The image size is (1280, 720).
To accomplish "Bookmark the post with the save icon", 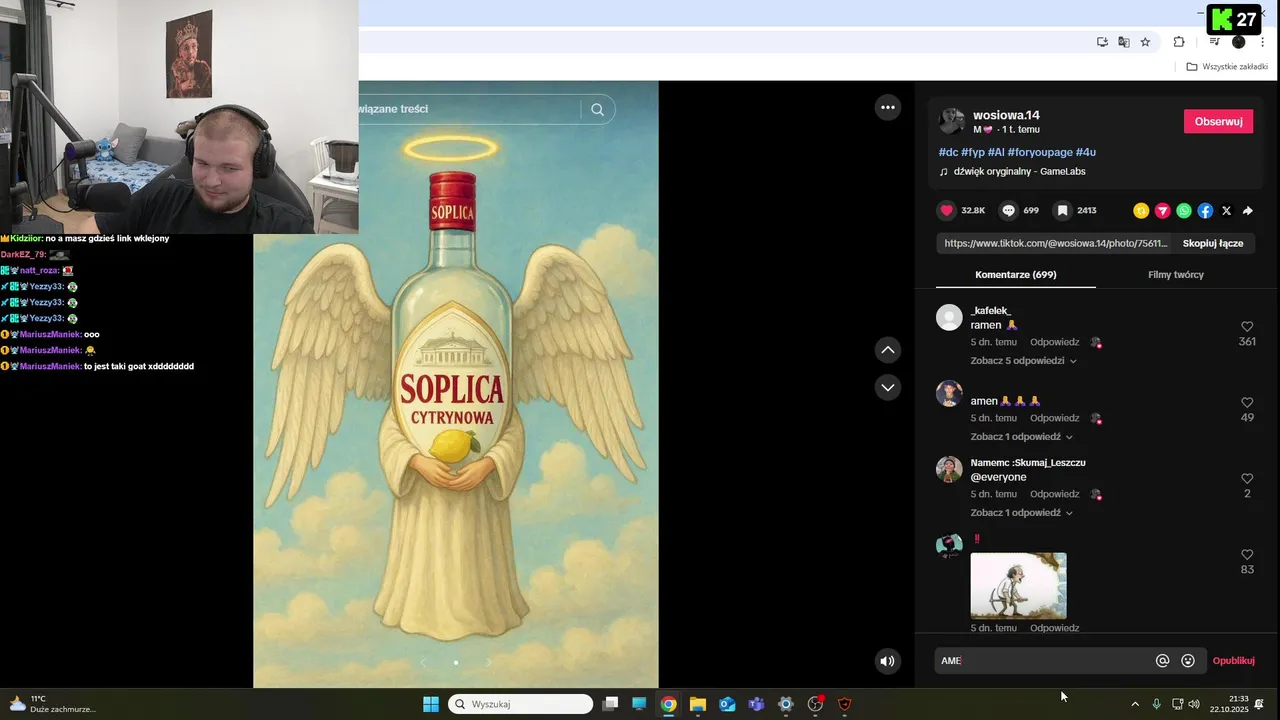I will 1062,211.
